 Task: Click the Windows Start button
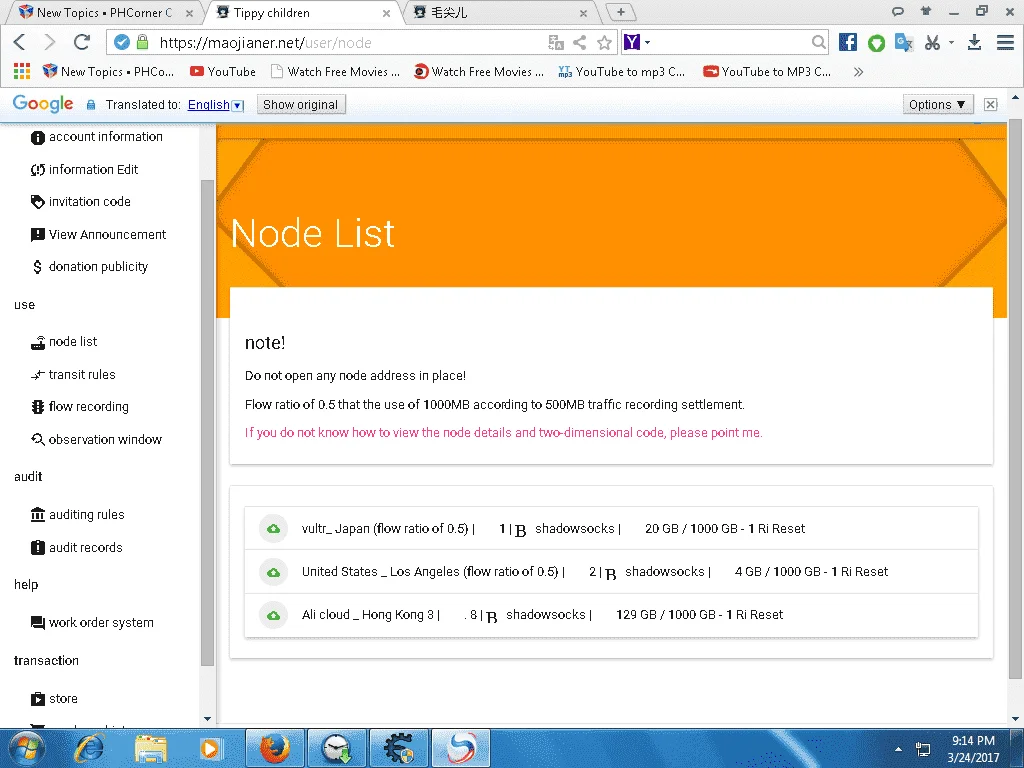point(26,748)
